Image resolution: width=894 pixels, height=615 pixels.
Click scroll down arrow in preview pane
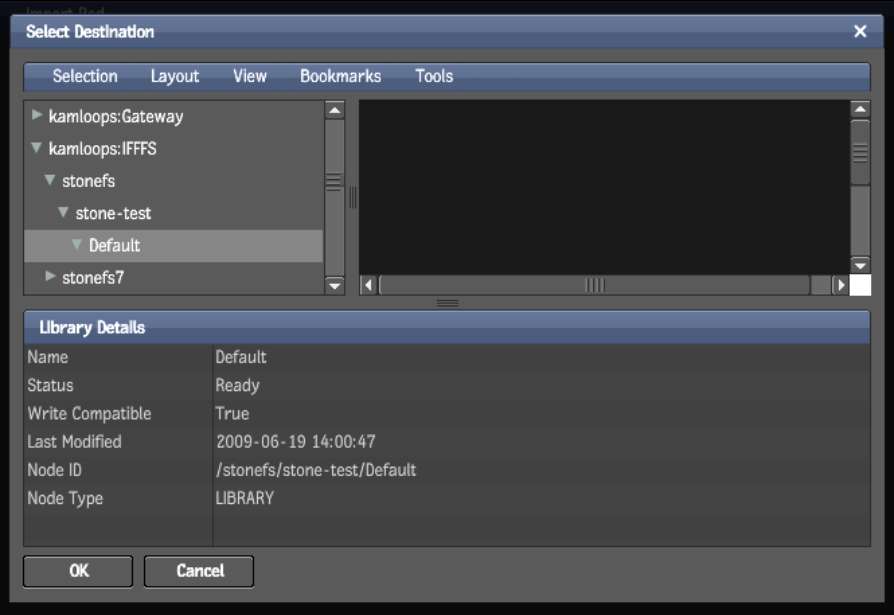click(860, 265)
